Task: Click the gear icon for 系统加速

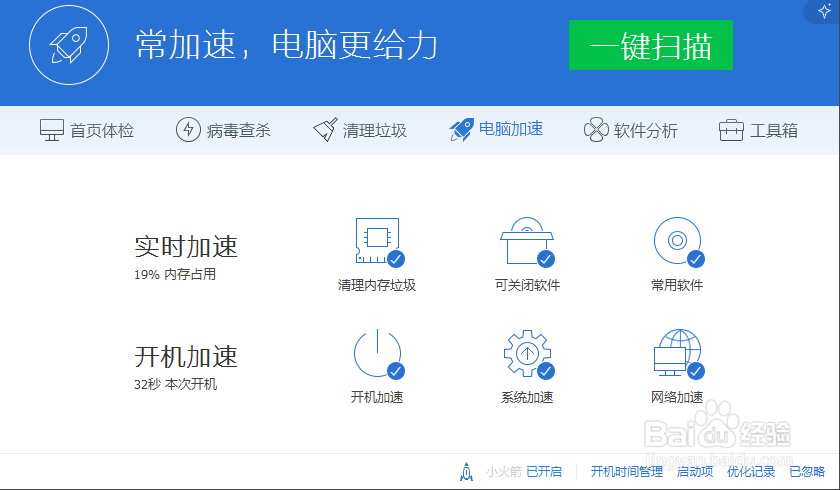Action: (527, 353)
